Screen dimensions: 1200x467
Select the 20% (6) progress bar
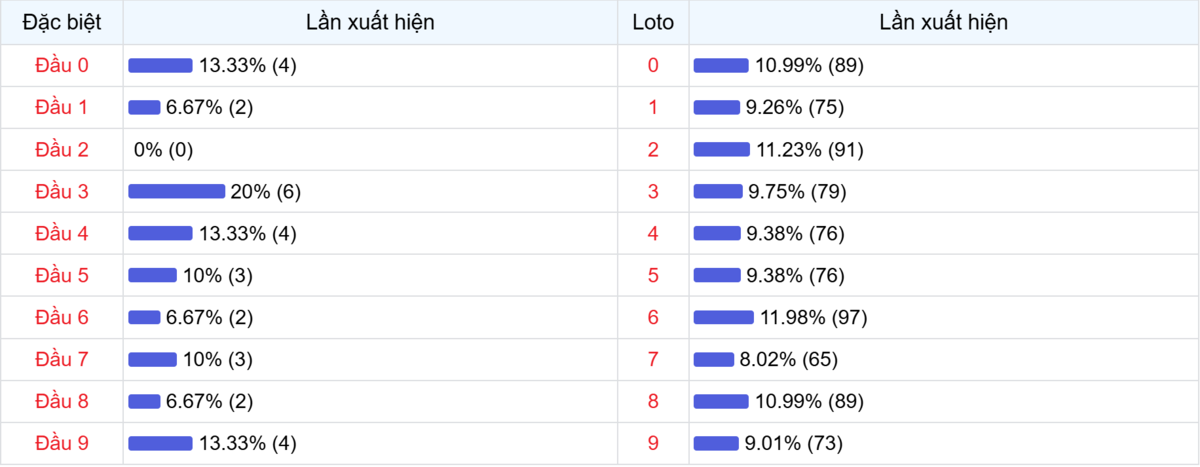(x=177, y=191)
